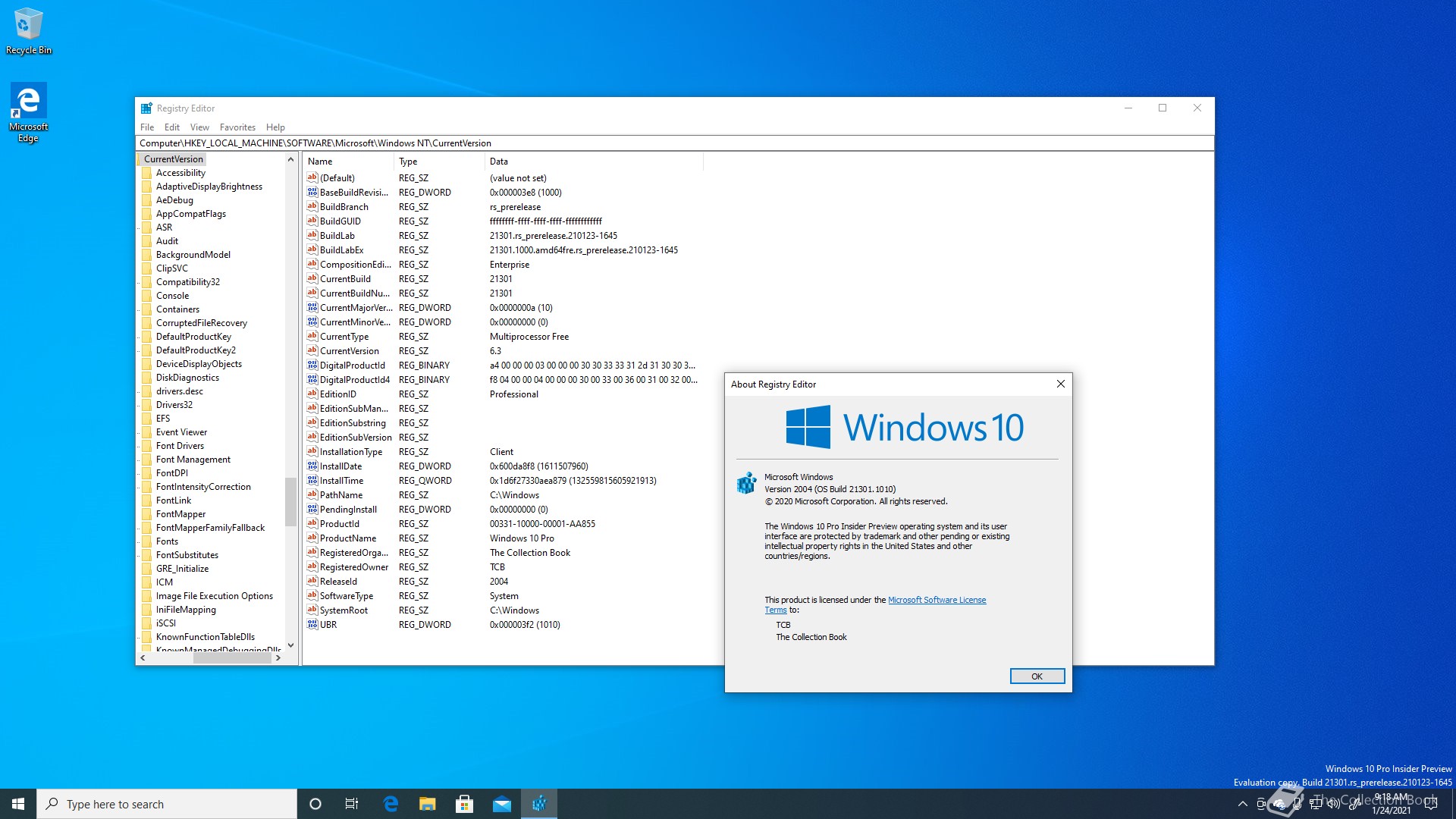Open Microsoft Edge desktop shortcut
Image resolution: width=1456 pixels, height=819 pixels.
28,112
